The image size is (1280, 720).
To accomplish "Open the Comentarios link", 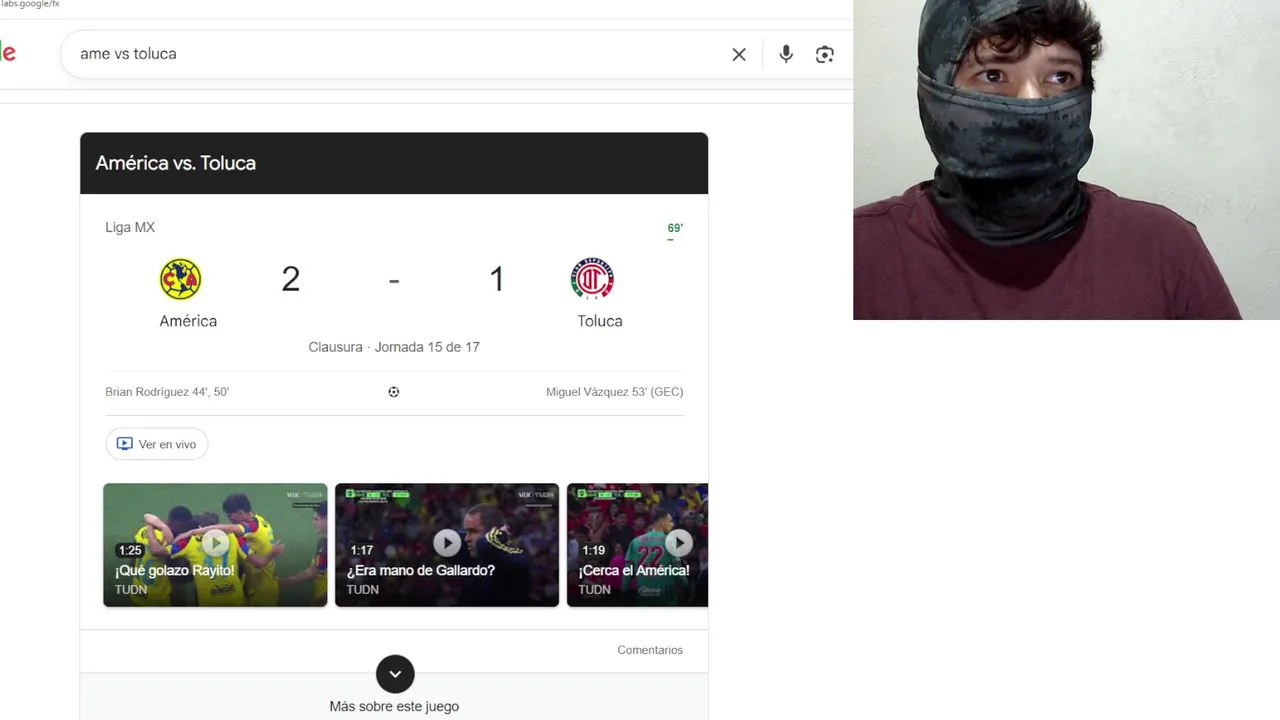I will [x=650, y=650].
